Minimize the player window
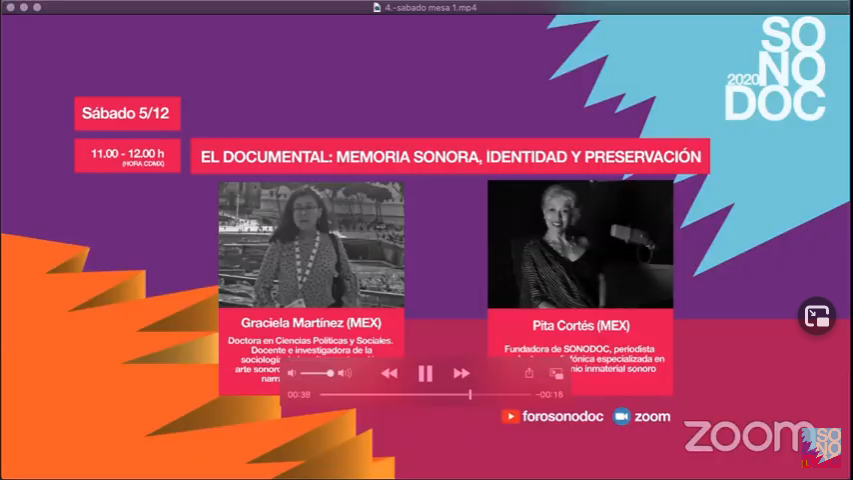The width and height of the screenshot is (853, 480). click(x=23, y=8)
